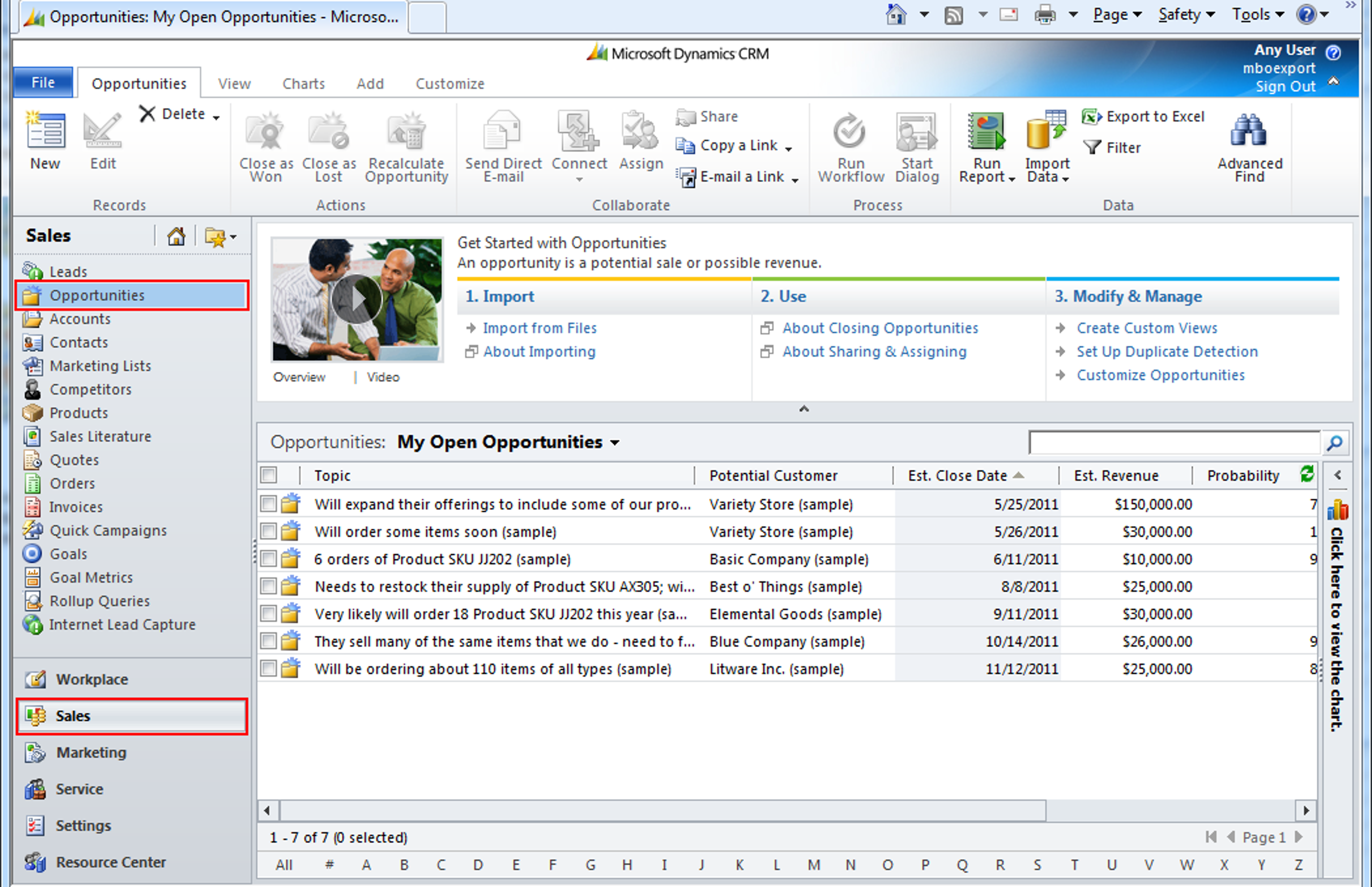Open the Customize ribbon tab
1372x887 pixels.
pos(450,84)
